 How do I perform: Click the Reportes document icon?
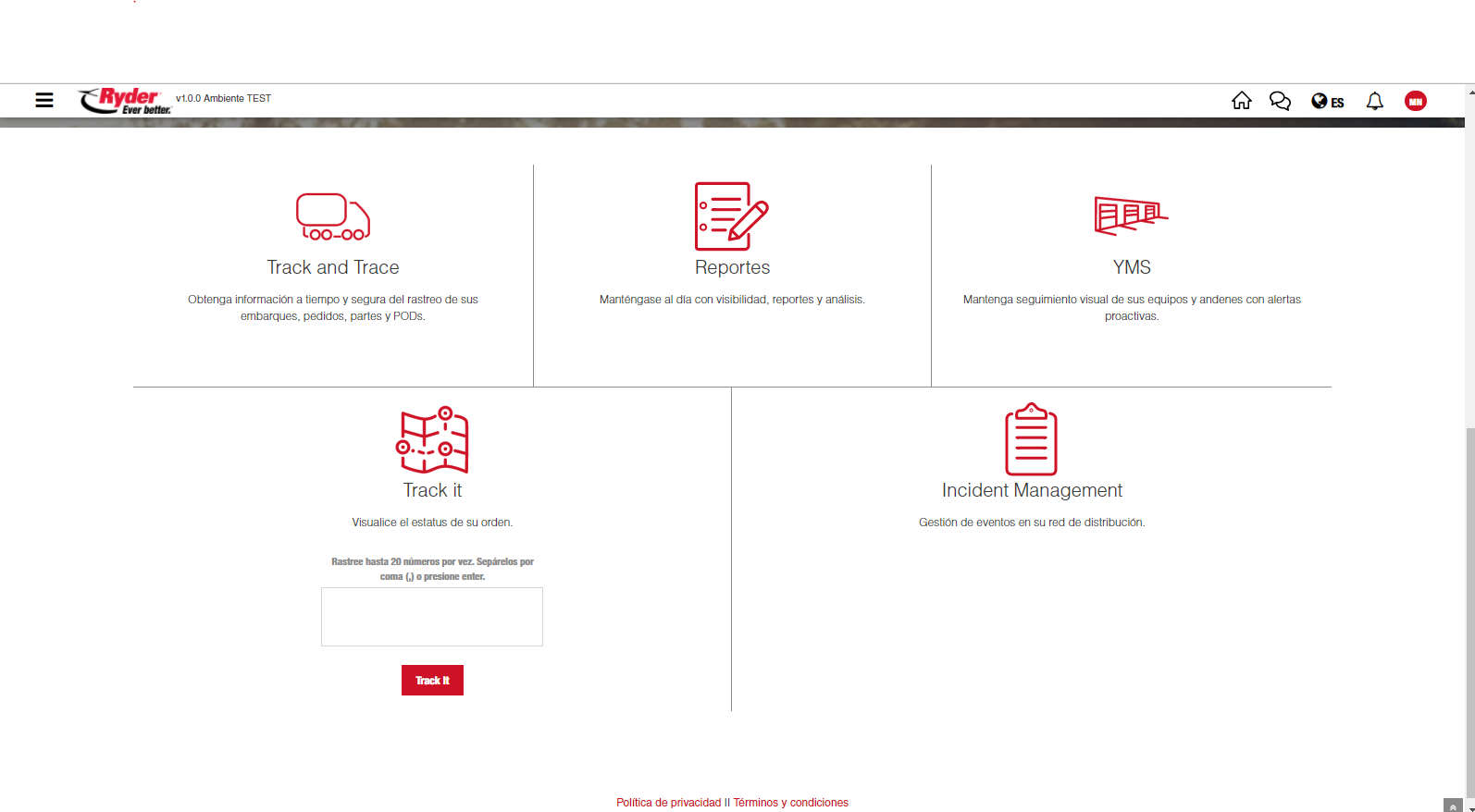pos(731,216)
